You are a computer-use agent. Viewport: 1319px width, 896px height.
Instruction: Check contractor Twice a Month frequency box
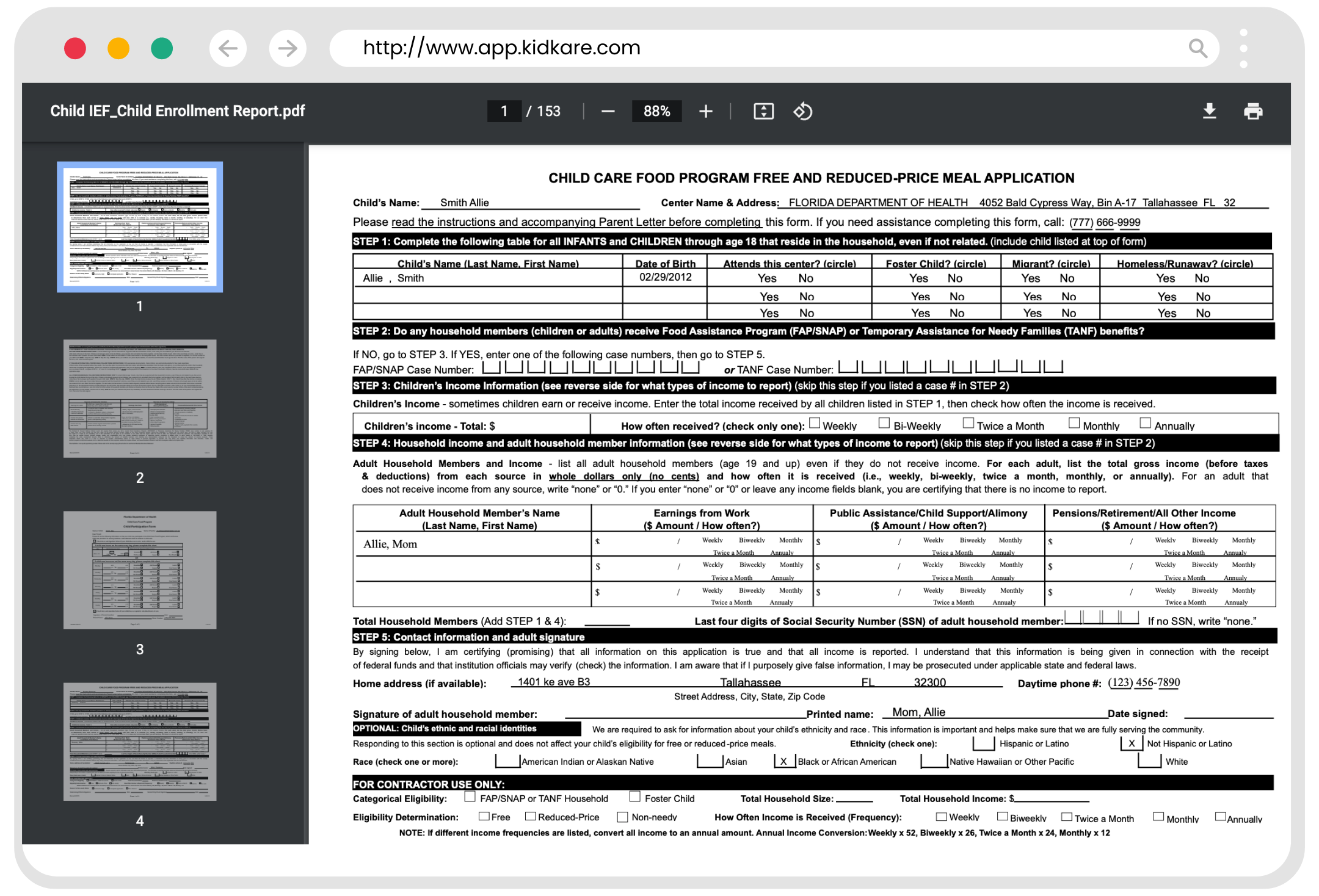1067,817
